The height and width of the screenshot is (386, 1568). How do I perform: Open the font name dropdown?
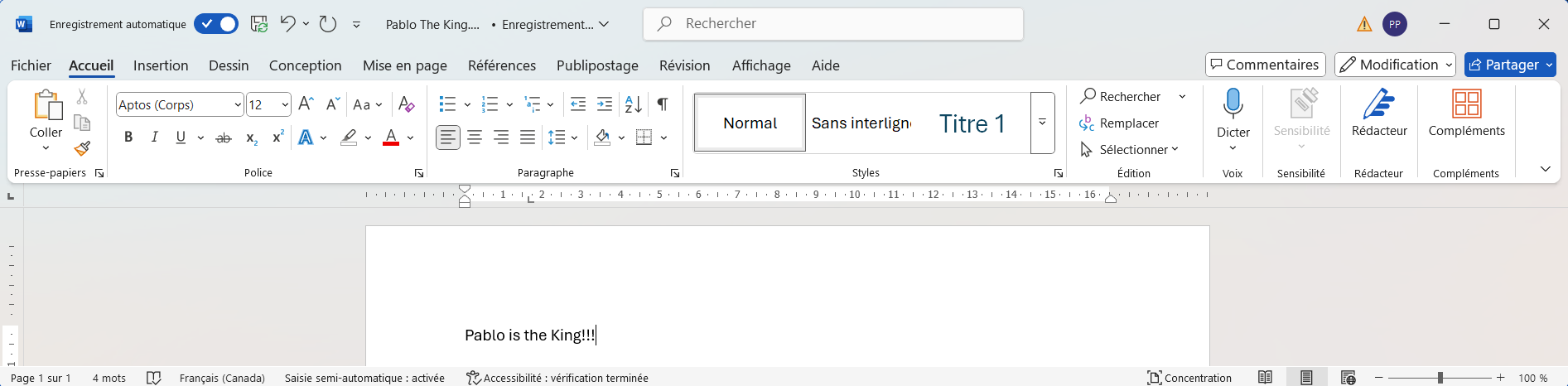click(x=238, y=105)
